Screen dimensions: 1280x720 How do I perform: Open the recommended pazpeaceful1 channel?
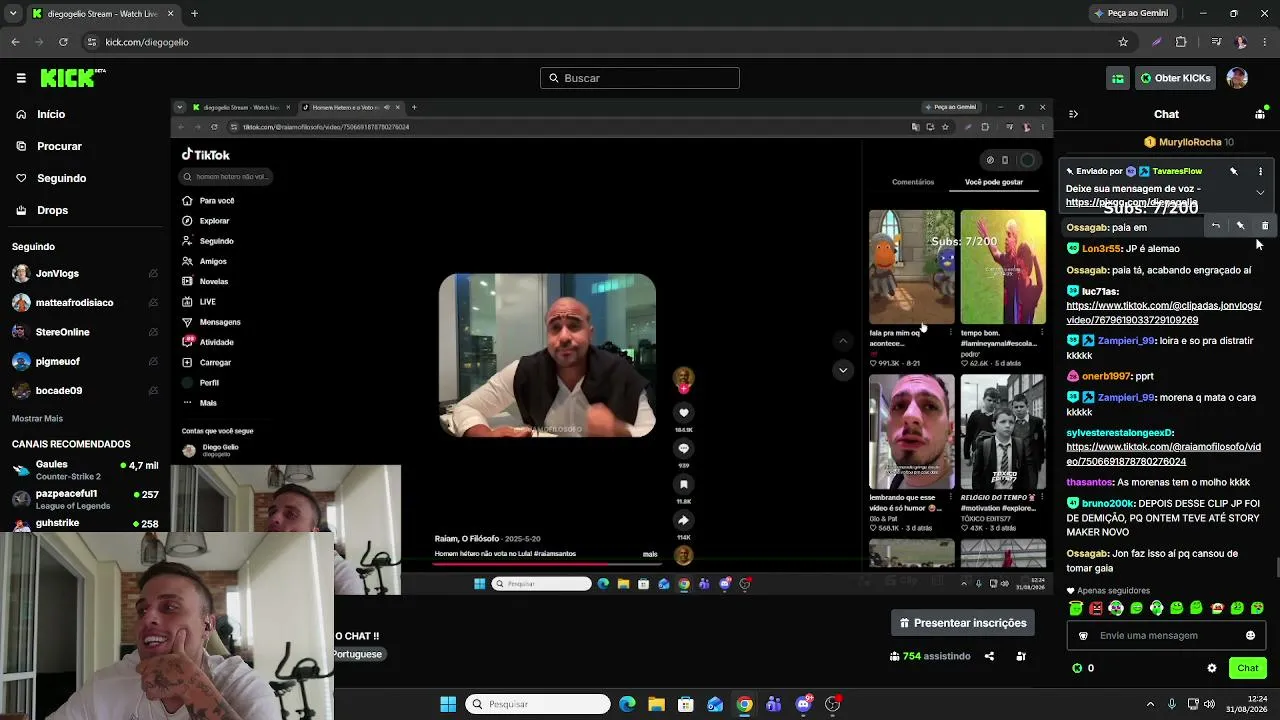pyautogui.click(x=85, y=498)
